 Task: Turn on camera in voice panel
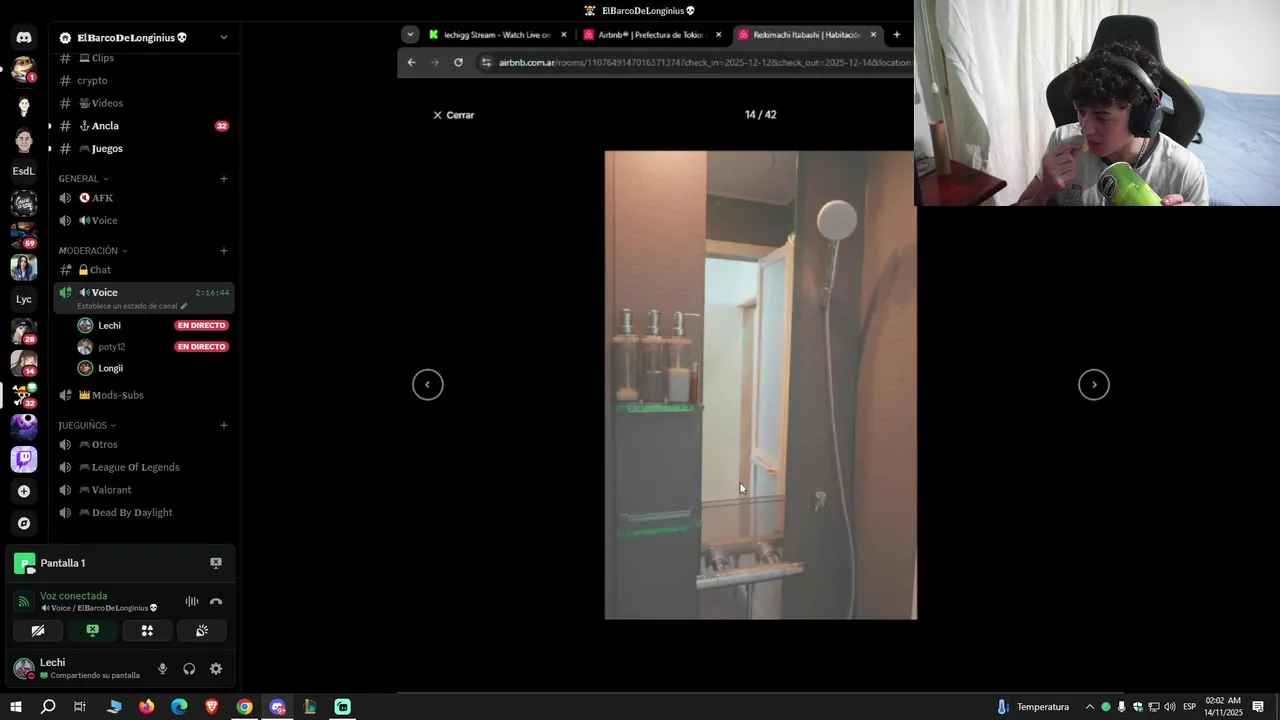coord(38,631)
